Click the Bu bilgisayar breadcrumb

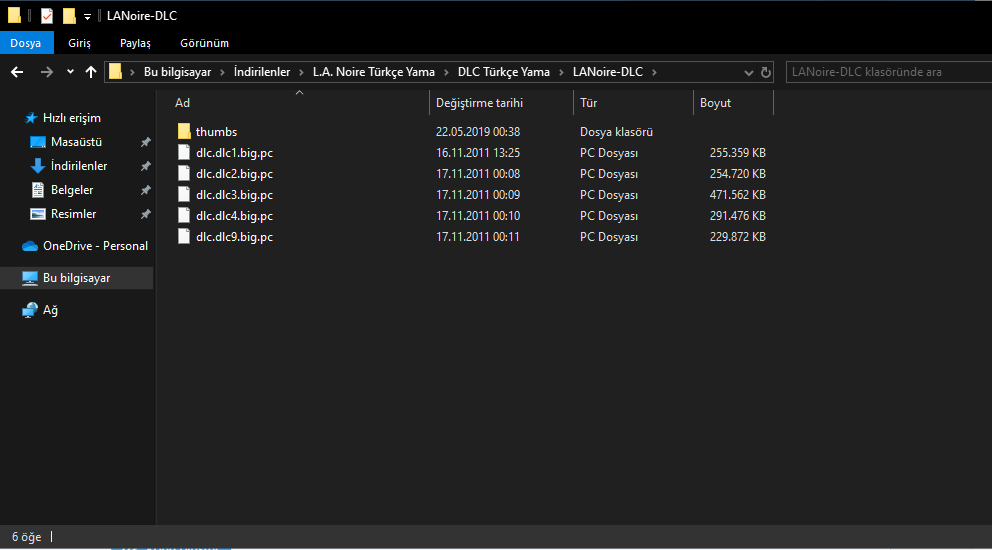[x=177, y=72]
